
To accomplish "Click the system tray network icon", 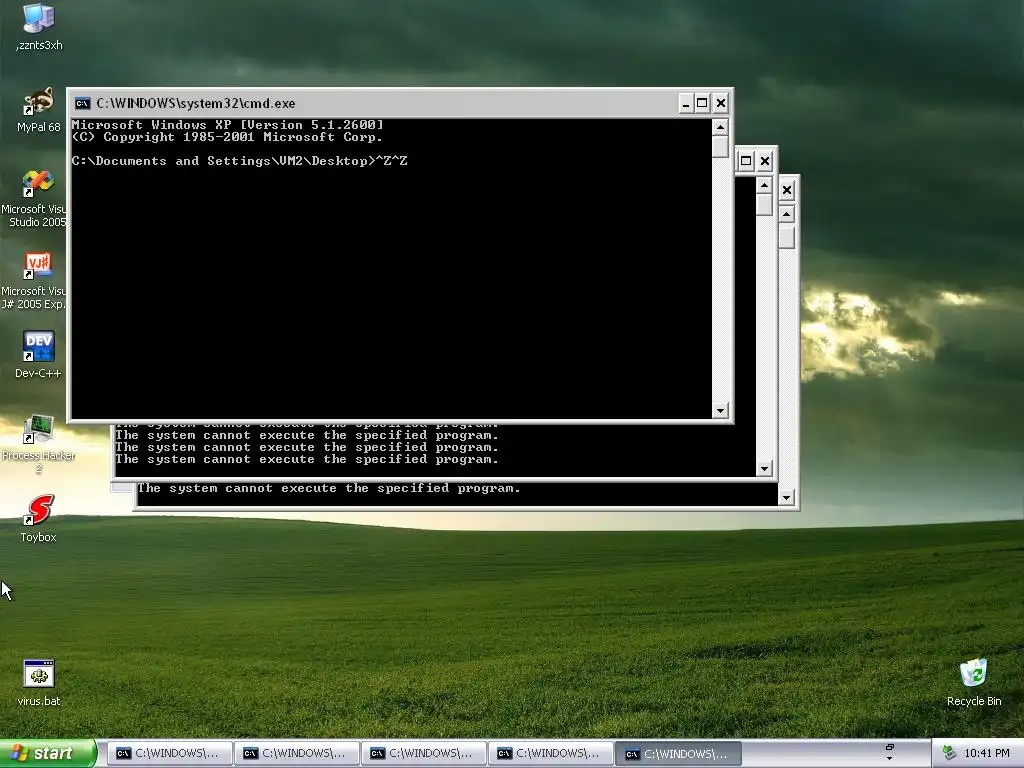I will tap(950, 754).
